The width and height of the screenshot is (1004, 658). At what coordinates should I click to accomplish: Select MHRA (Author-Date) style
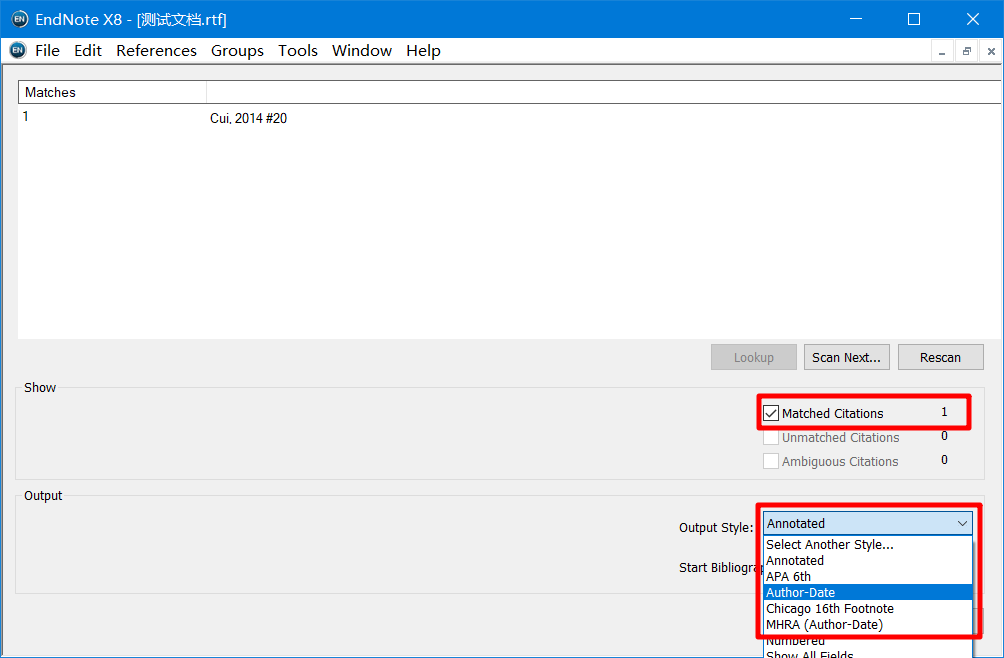(x=868, y=625)
